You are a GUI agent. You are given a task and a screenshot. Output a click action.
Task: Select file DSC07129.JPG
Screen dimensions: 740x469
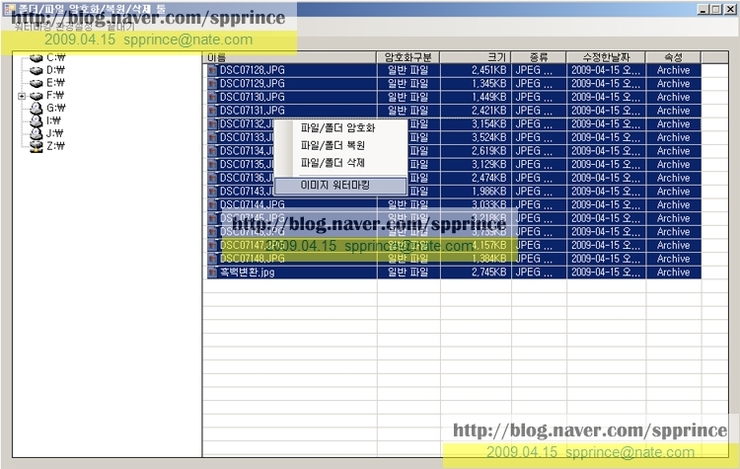252,84
